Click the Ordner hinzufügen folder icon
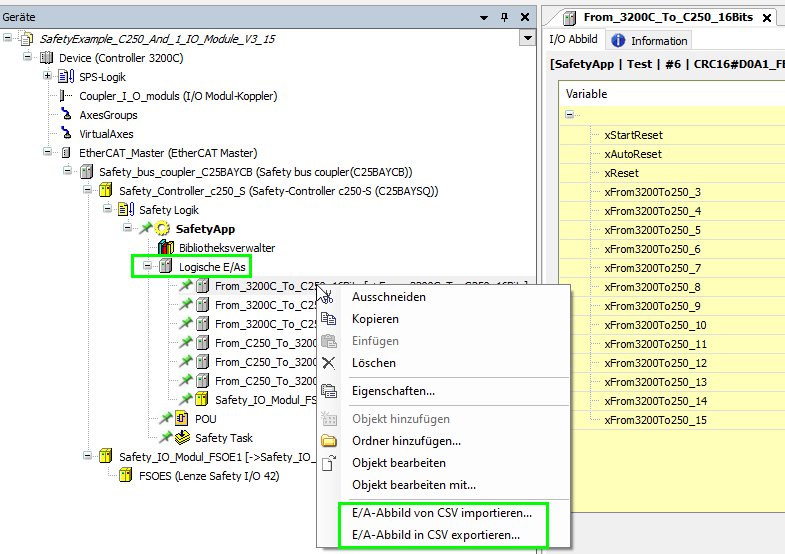This screenshot has width=785, height=554. click(x=328, y=441)
